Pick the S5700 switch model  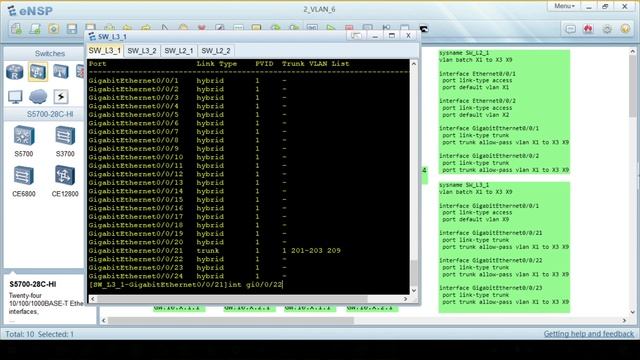tap(24, 141)
